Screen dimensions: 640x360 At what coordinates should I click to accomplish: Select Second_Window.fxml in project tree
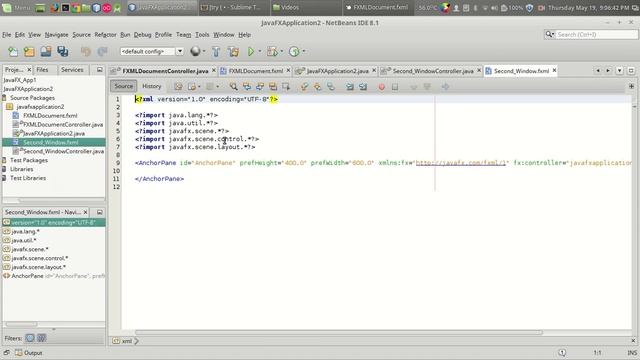pos(51,142)
